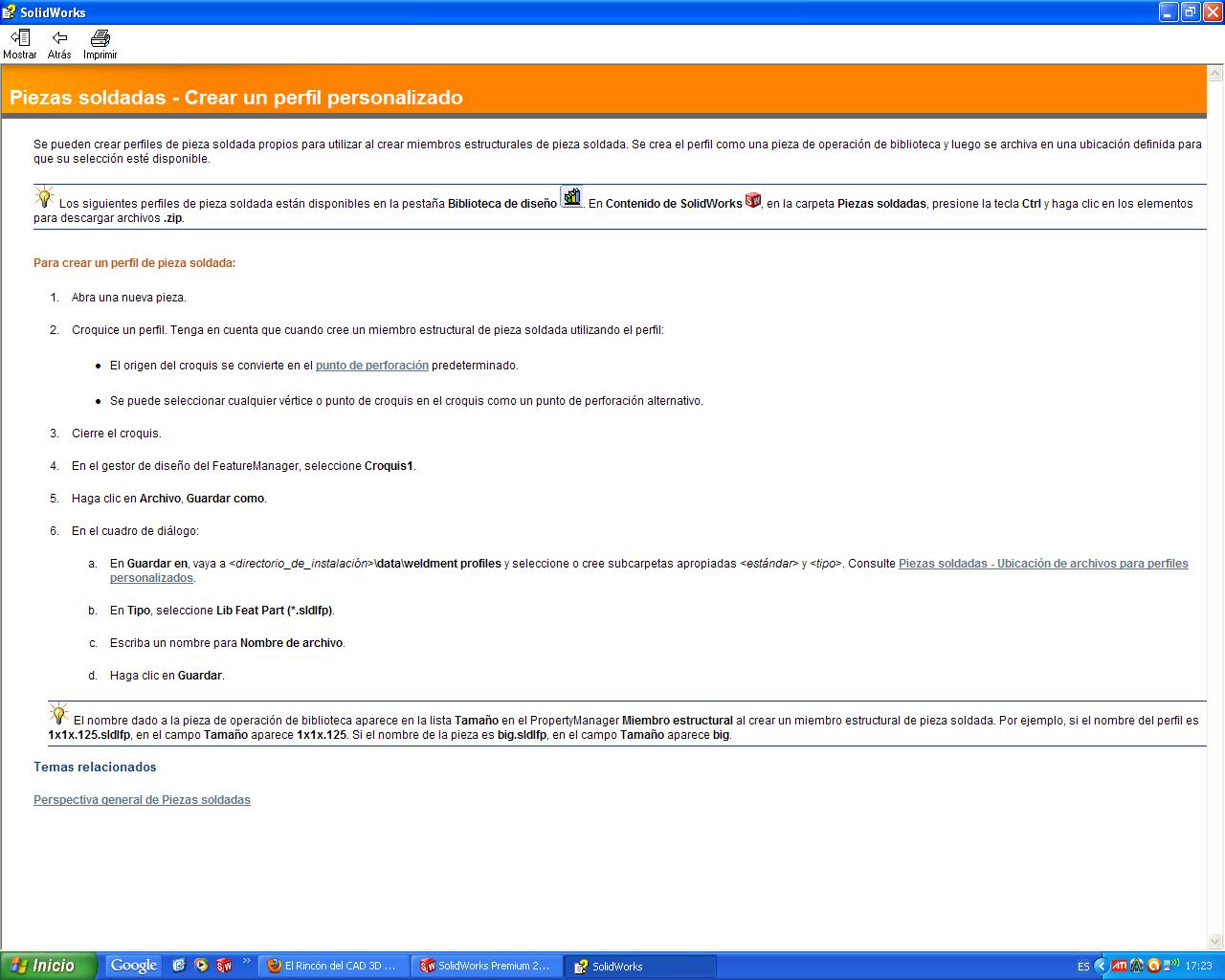Click bold text 'Lib Feat Part (*.sldlfp)'
The width and height of the screenshot is (1225, 980).
(275, 611)
